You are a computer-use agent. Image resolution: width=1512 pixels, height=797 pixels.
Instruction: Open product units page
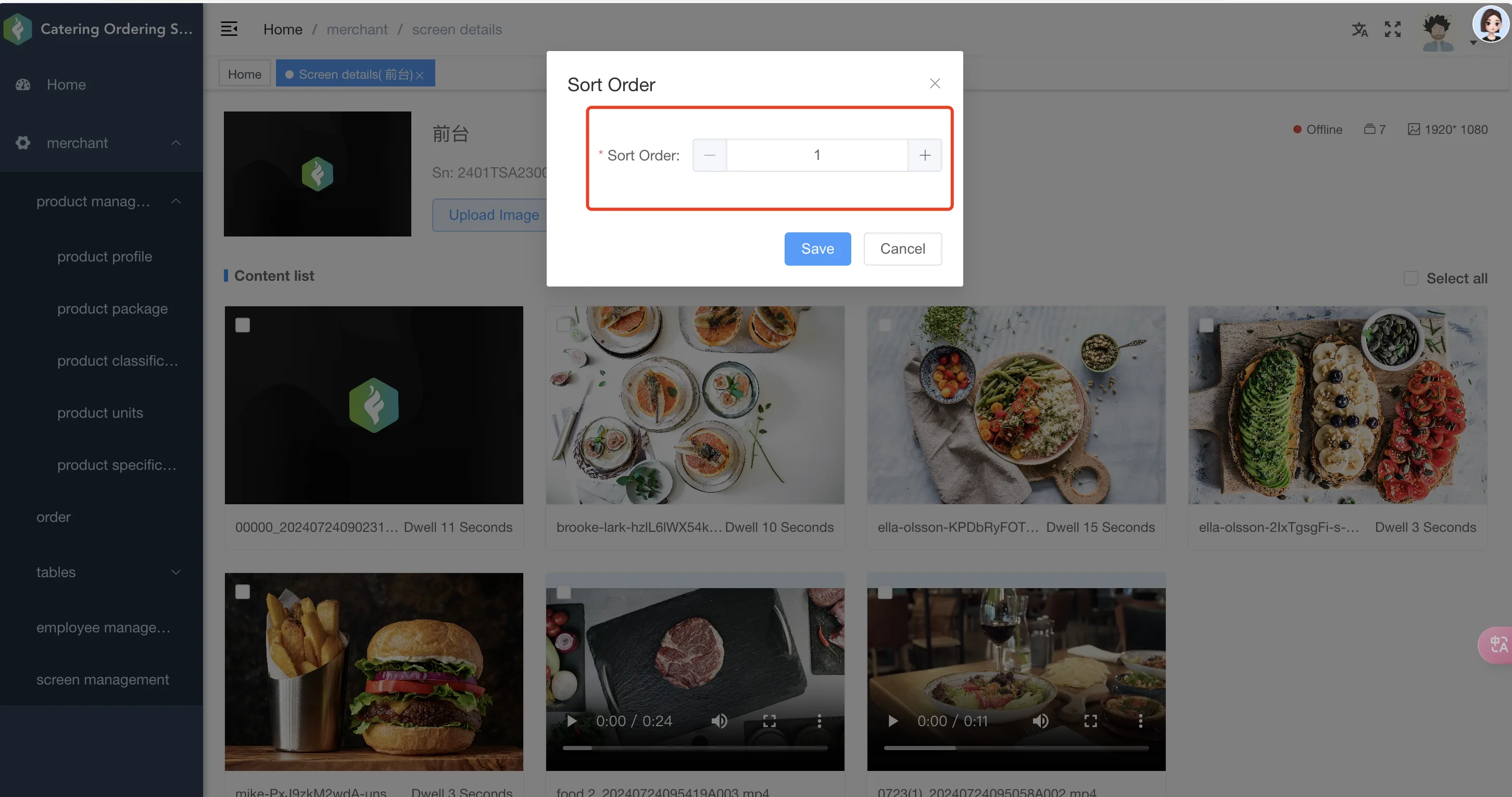click(x=100, y=413)
